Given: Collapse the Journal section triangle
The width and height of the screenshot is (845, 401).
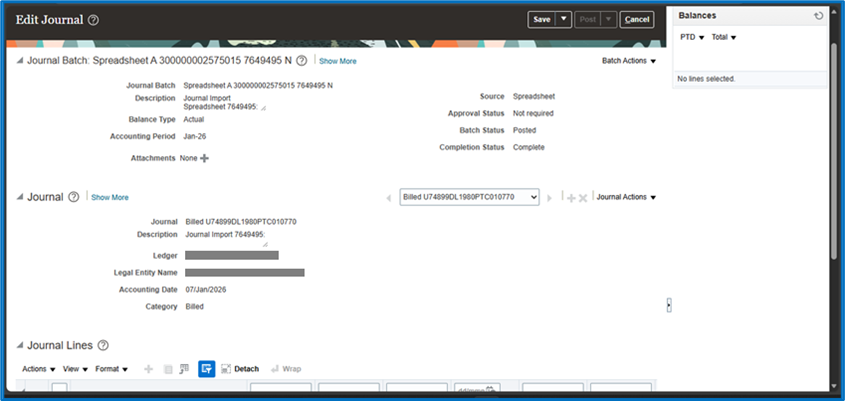Looking at the screenshot, I should pyautogui.click(x=20, y=197).
